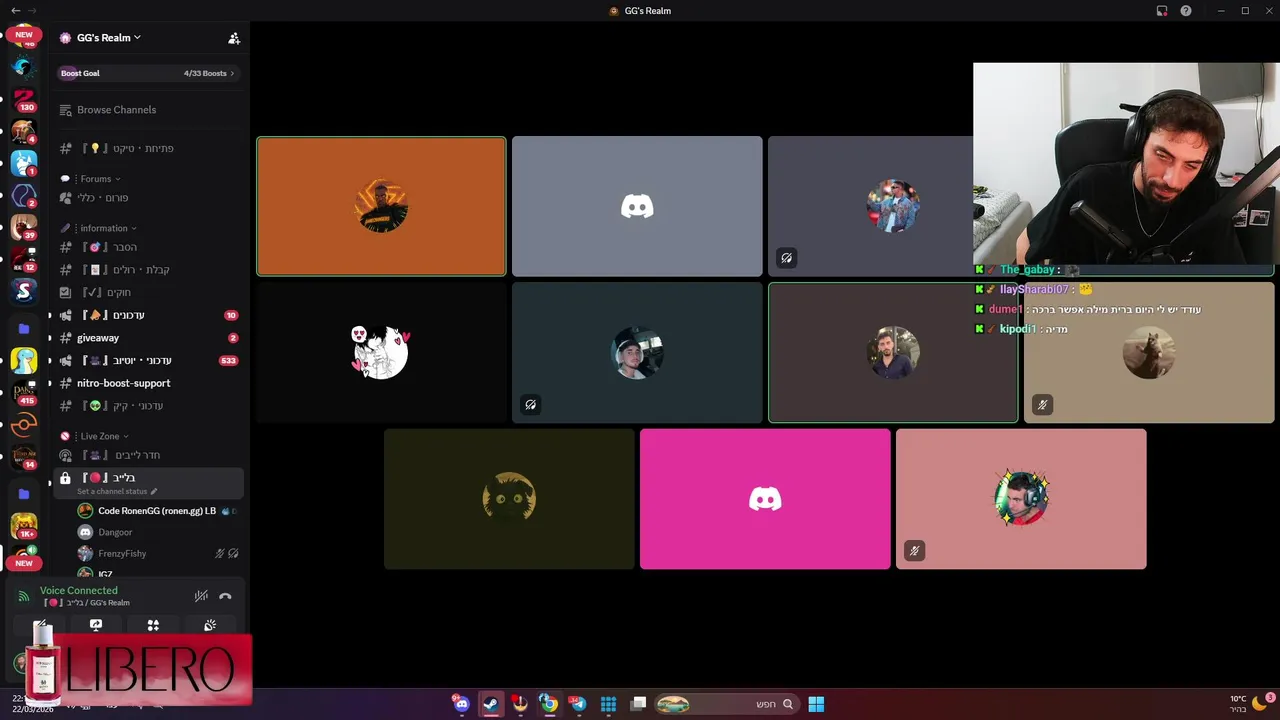Screen dimensions: 1280x720
Task: Open the עדכוני קיק channel
Action: coord(149,406)
